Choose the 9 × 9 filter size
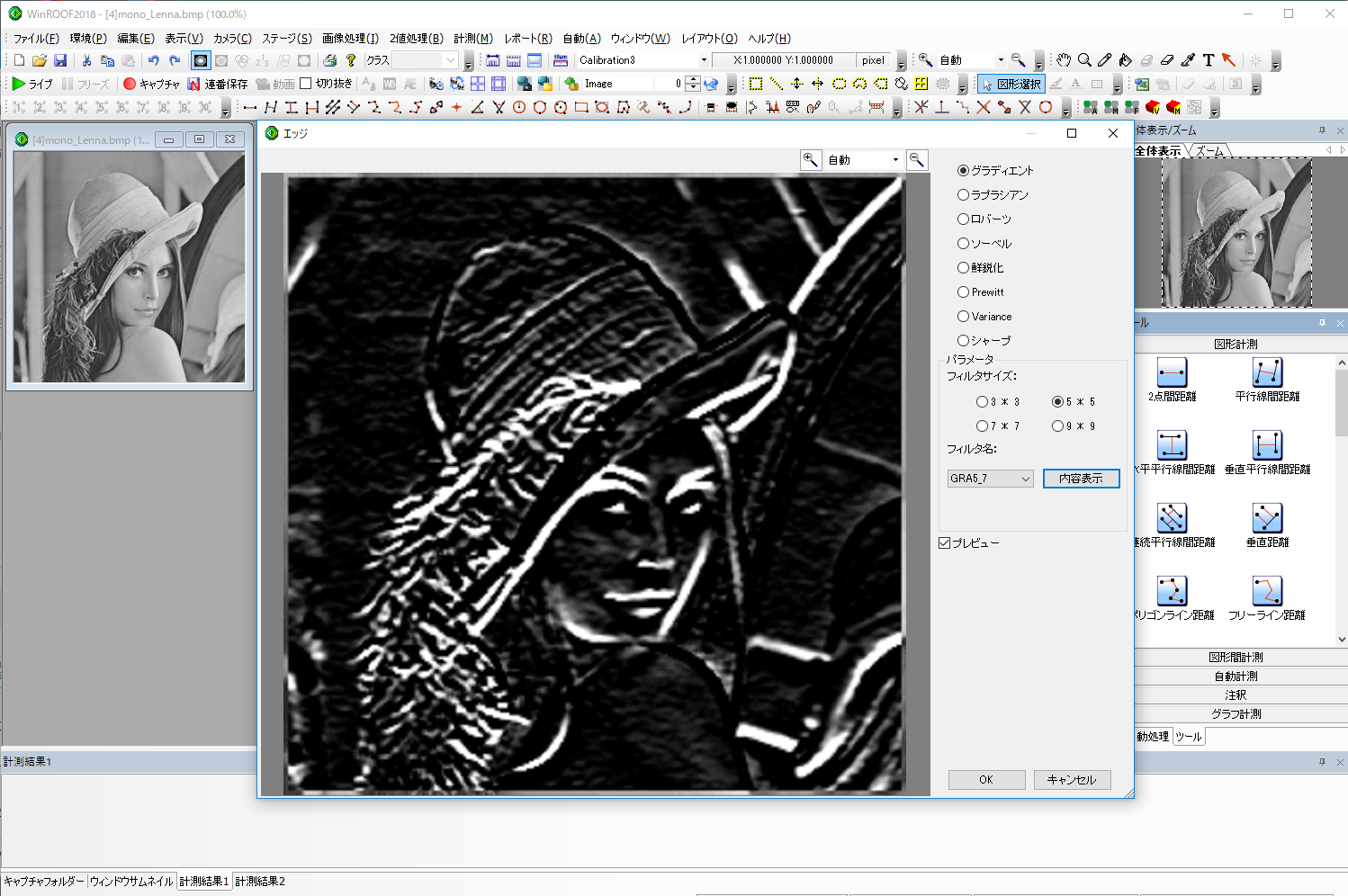 click(1057, 426)
